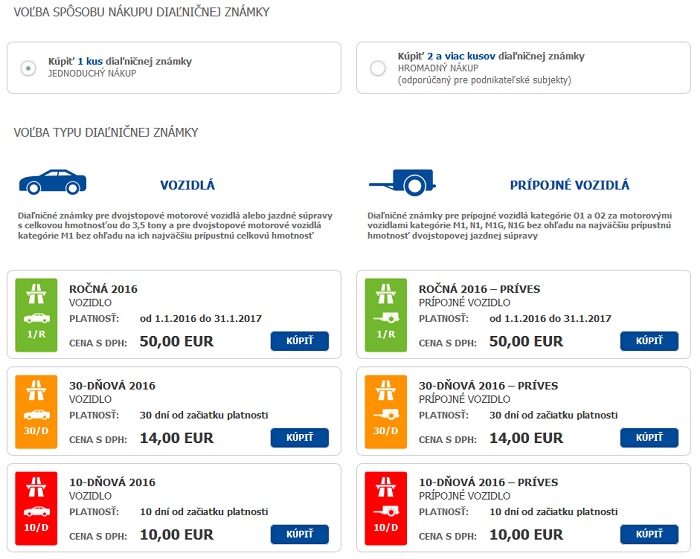Buy the 10-dňová 2016 vehicle vignette
The width and height of the screenshot is (700, 559).
[x=300, y=534]
